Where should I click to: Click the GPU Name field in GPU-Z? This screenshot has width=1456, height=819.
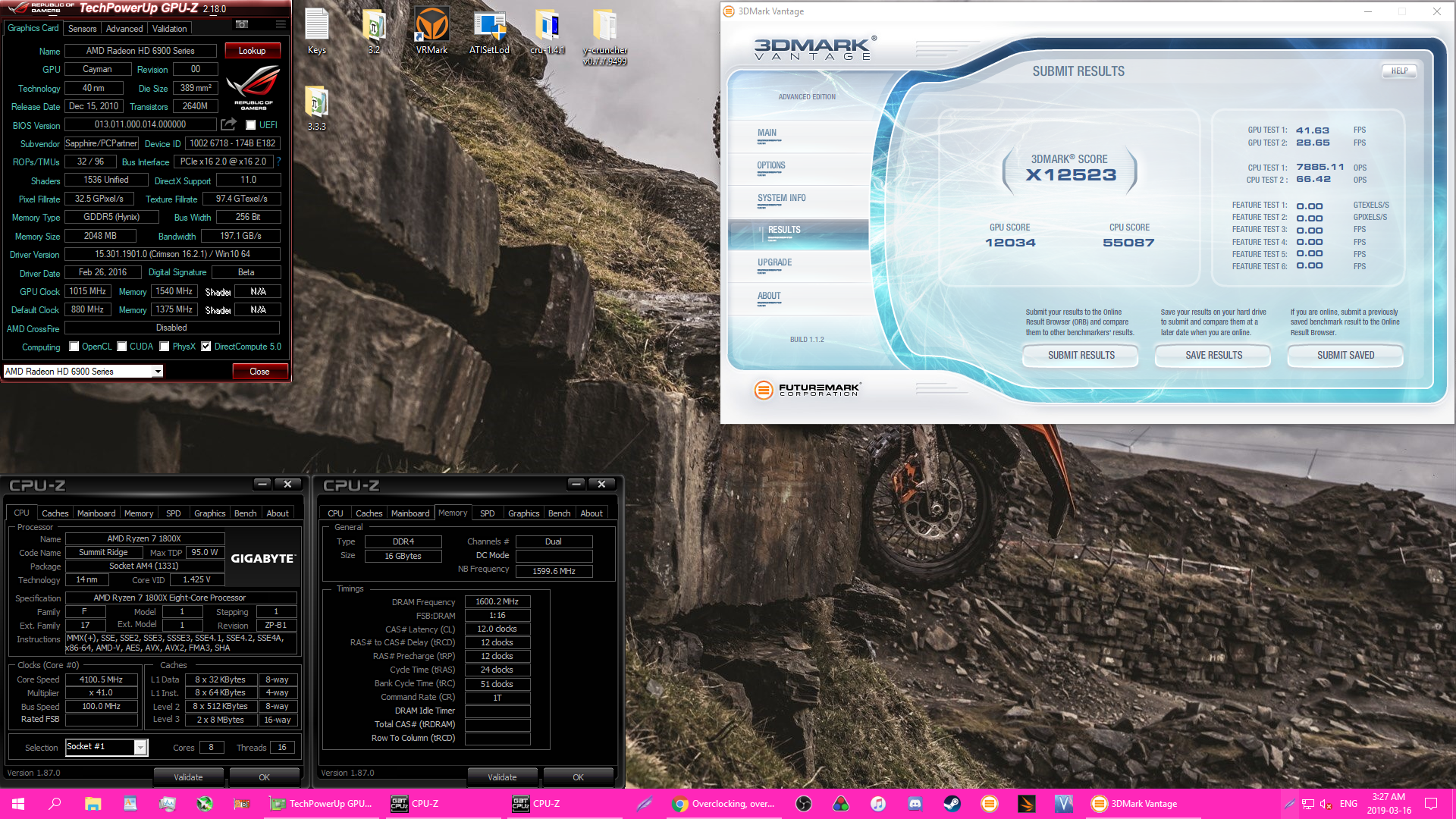pyautogui.click(x=140, y=51)
